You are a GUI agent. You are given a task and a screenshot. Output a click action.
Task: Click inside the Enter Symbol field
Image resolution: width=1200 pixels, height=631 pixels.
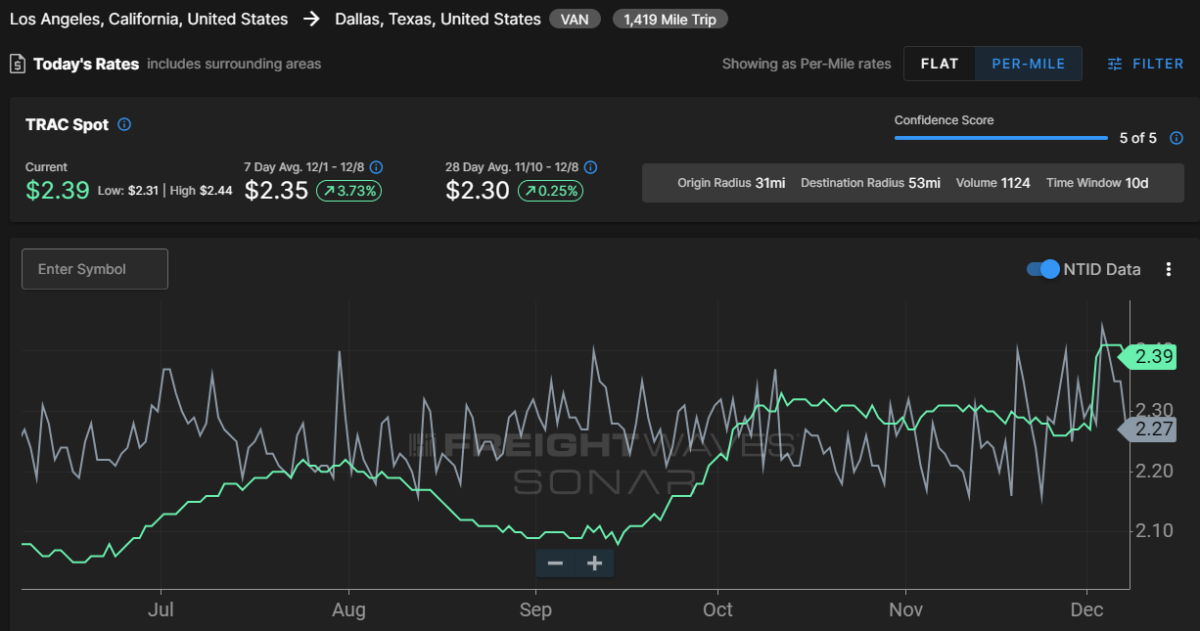(x=95, y=269)
